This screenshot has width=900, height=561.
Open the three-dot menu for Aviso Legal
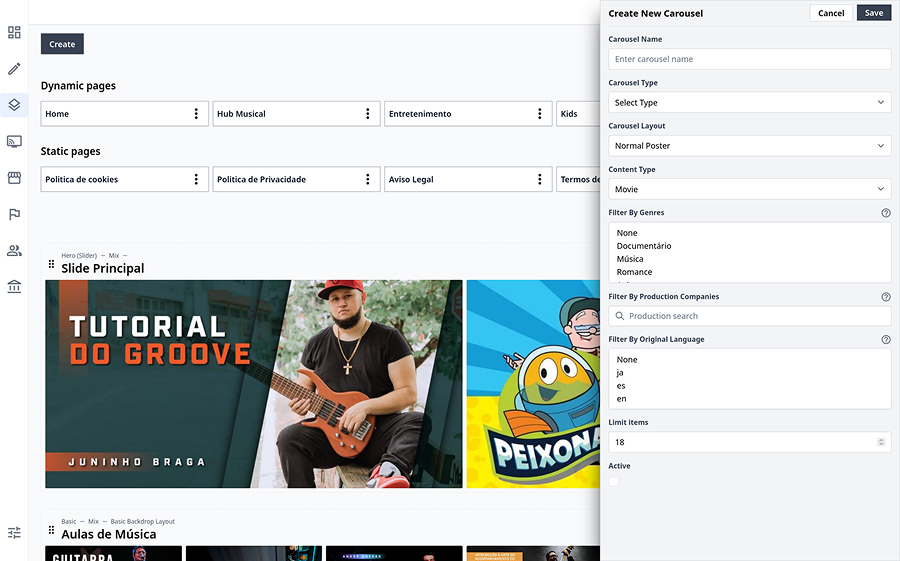(540, 179)
